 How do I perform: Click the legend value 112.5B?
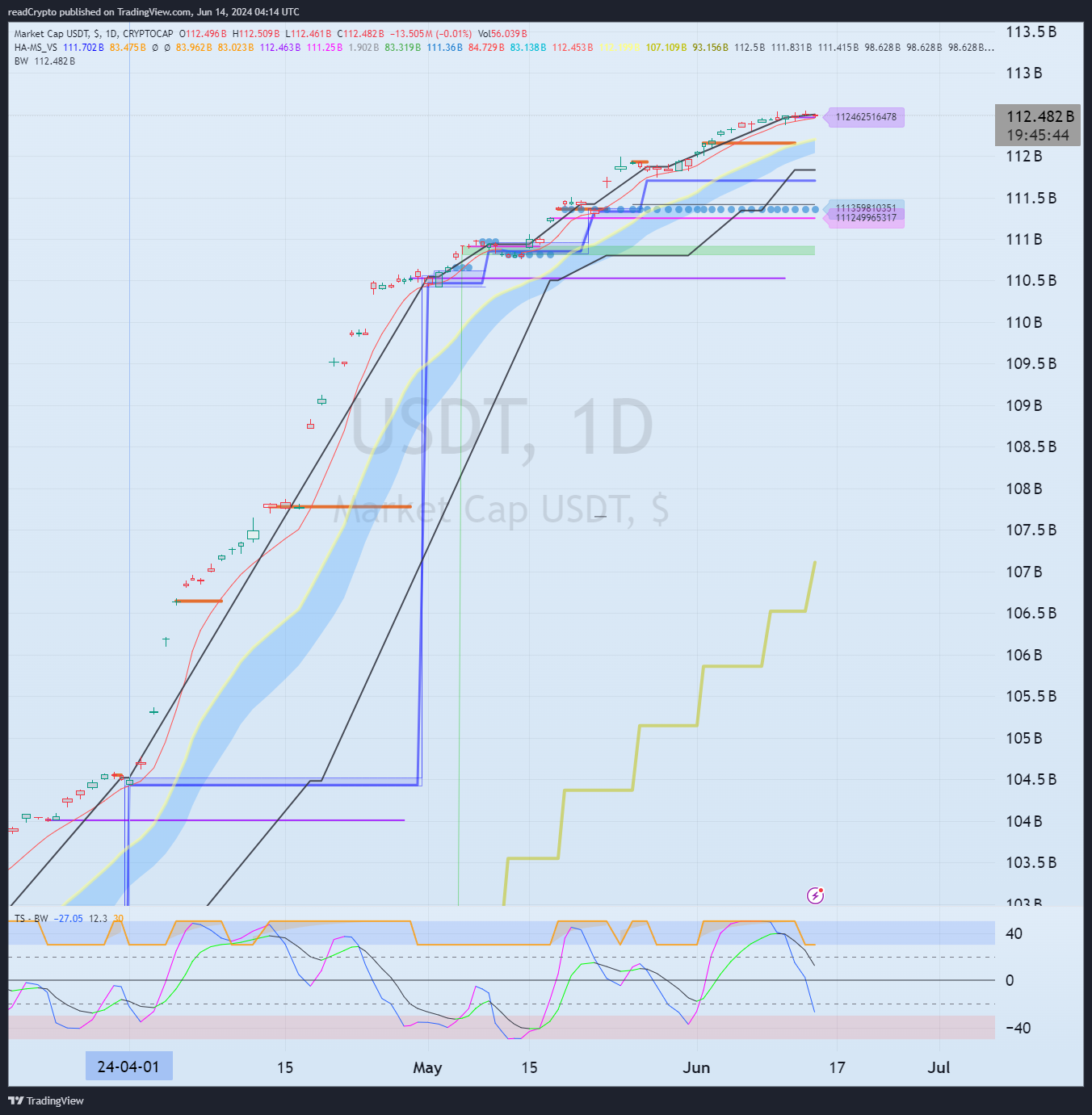tap(750, 48)
